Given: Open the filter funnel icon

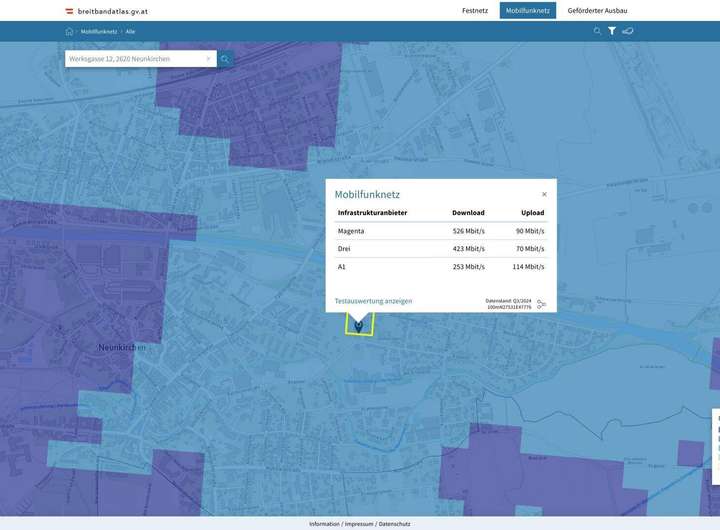Looking at the screenshot, I should pos(612,31).
